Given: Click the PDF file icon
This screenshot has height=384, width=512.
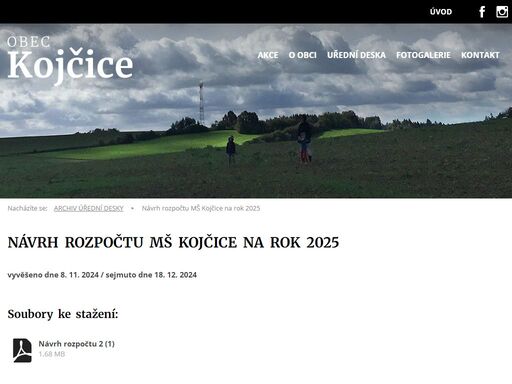Looking at the screenshot, I should click(x=22, y=350).
